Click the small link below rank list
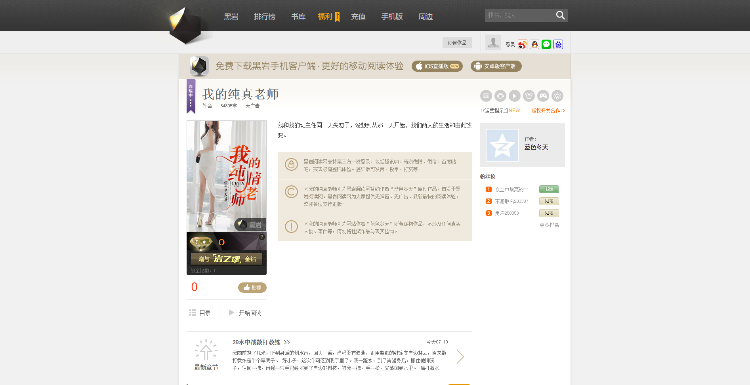 point(549,225)
